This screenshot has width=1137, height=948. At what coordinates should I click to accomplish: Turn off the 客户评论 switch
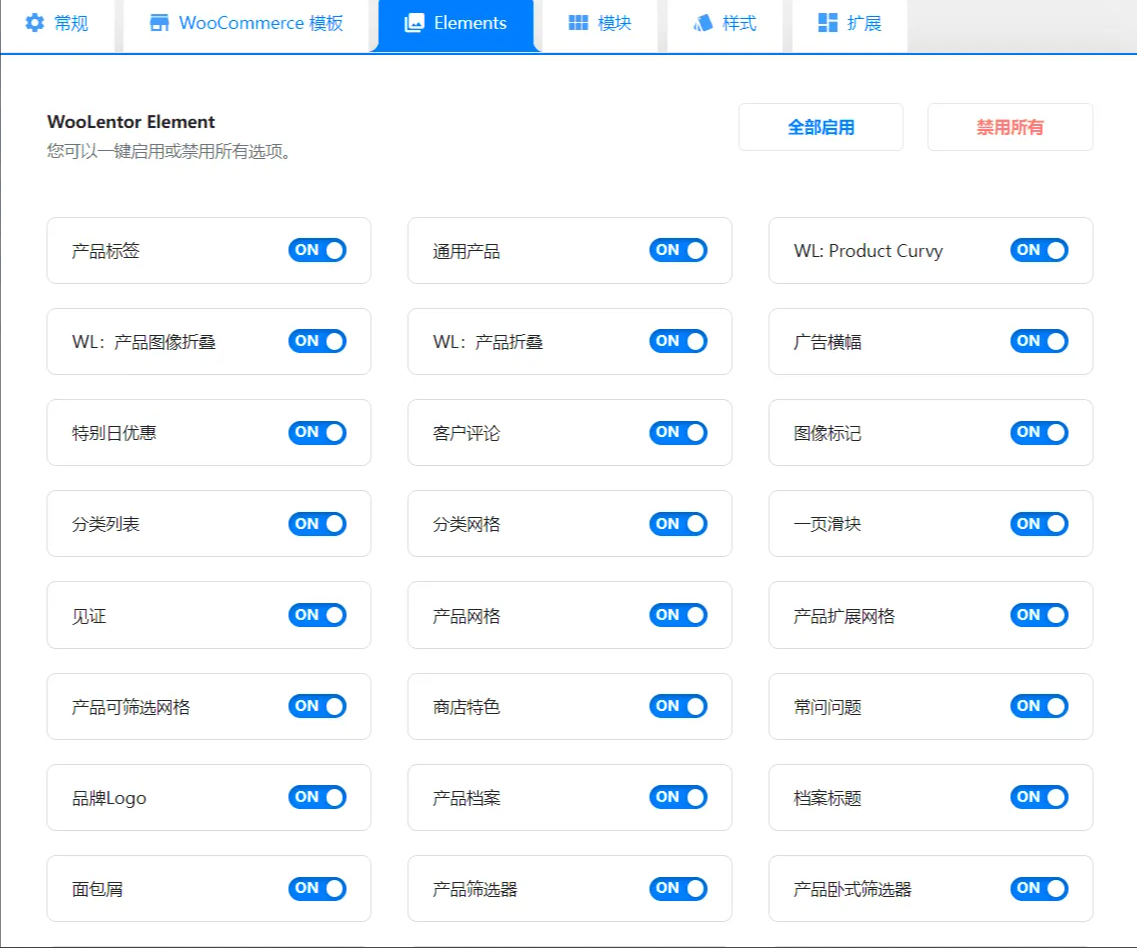tap(678, 432)
